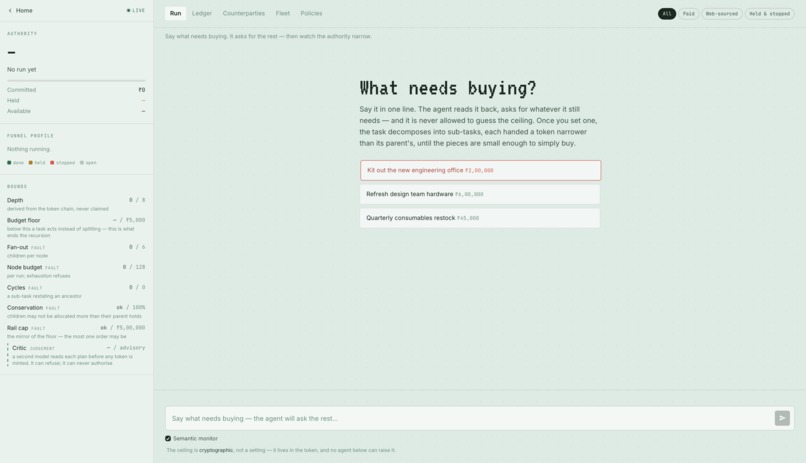The width and height of the screenshot is (806, 463).
Task: Click the open legend swatch
Action: coord(82,162)
